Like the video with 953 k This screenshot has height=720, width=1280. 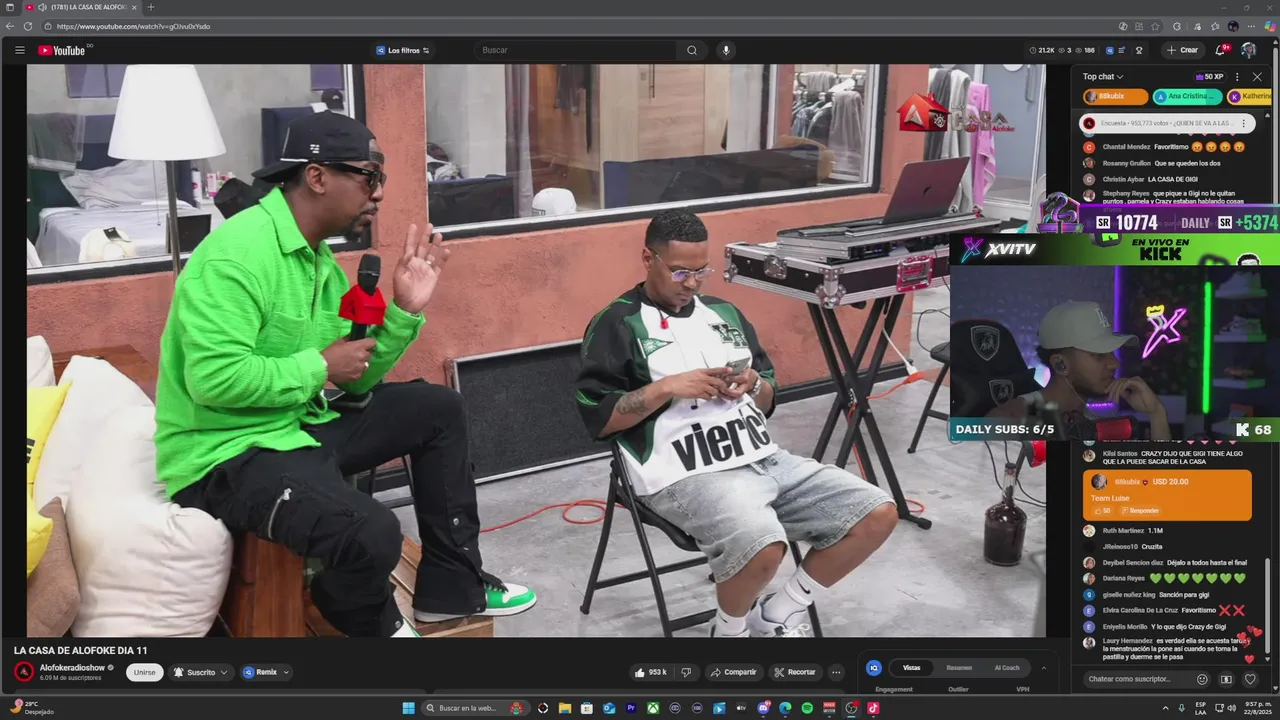[x=650, y=672]
